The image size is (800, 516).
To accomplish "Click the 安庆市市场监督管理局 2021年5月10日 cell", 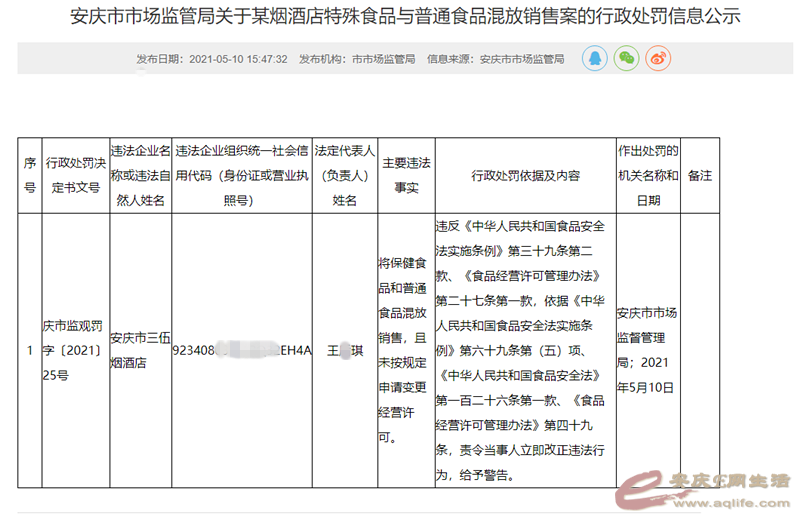I will tap(648, 350).
